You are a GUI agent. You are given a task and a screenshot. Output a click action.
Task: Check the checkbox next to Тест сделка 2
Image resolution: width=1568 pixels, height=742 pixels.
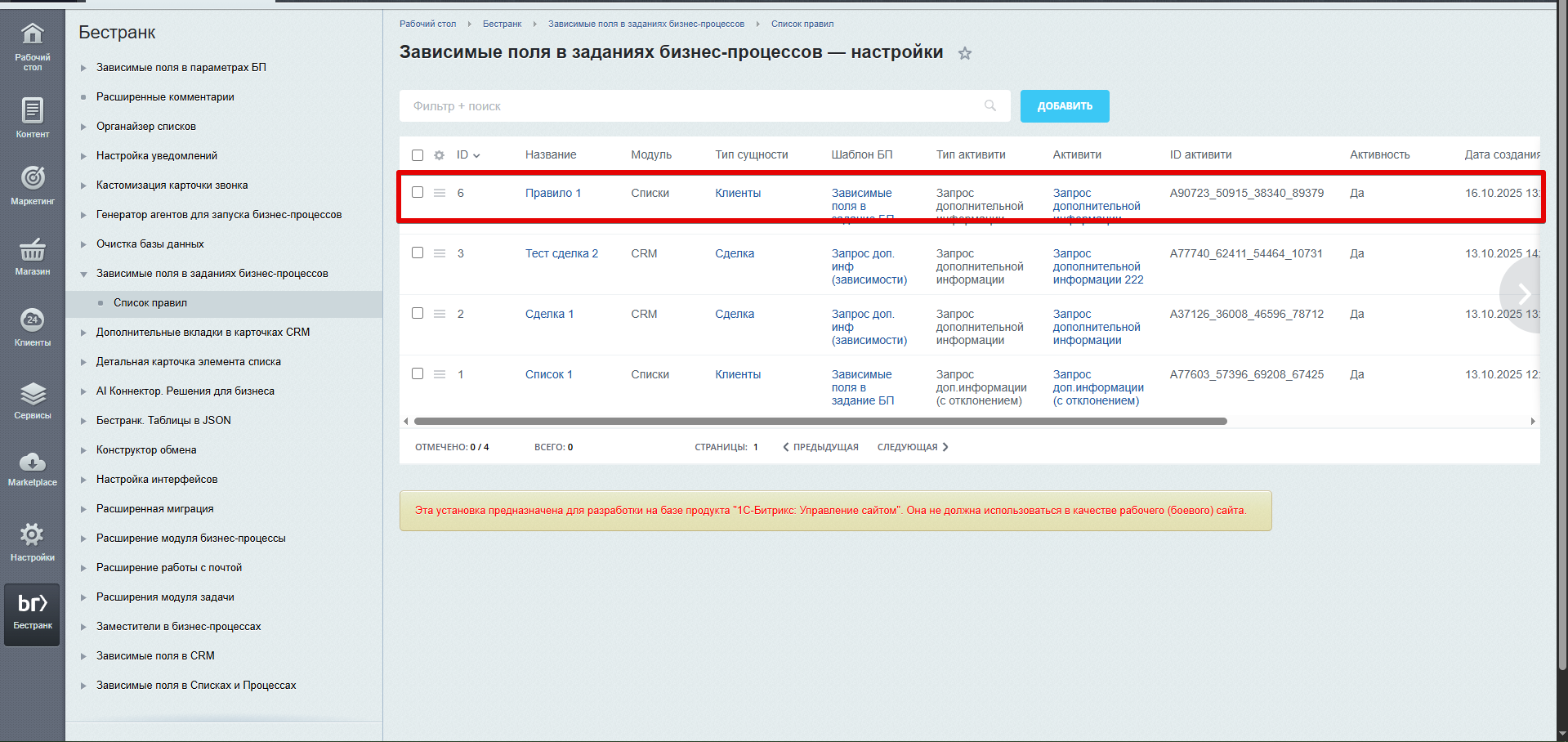click(x=418, y=253)
